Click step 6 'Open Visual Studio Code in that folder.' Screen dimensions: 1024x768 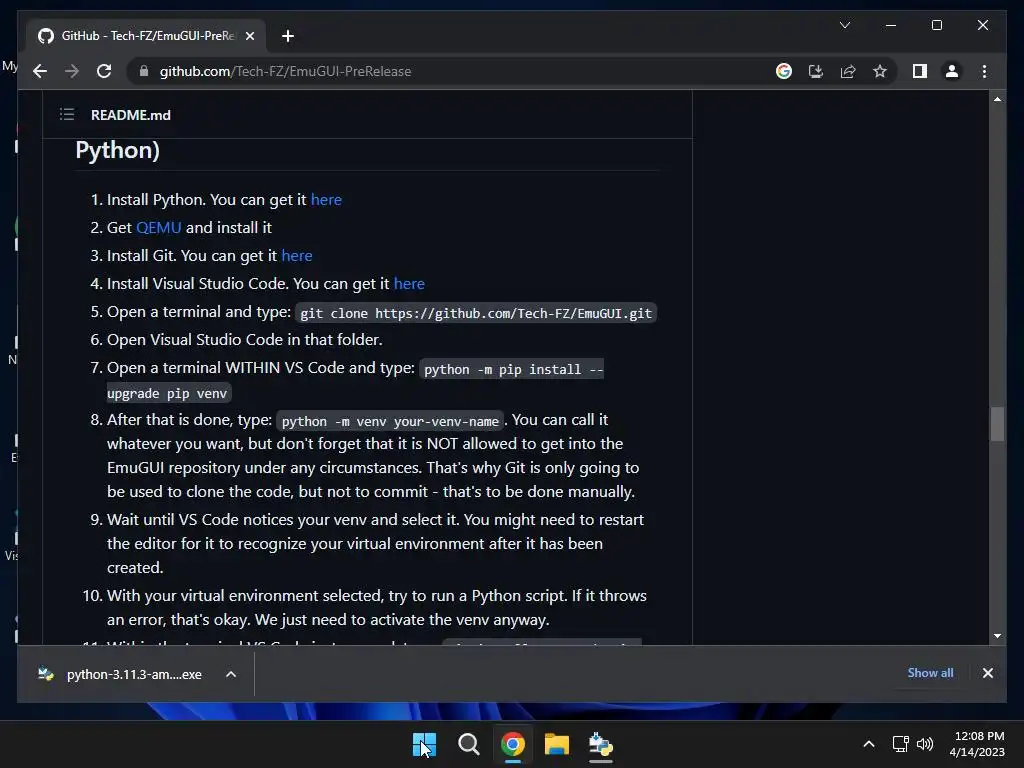(245, 340)
